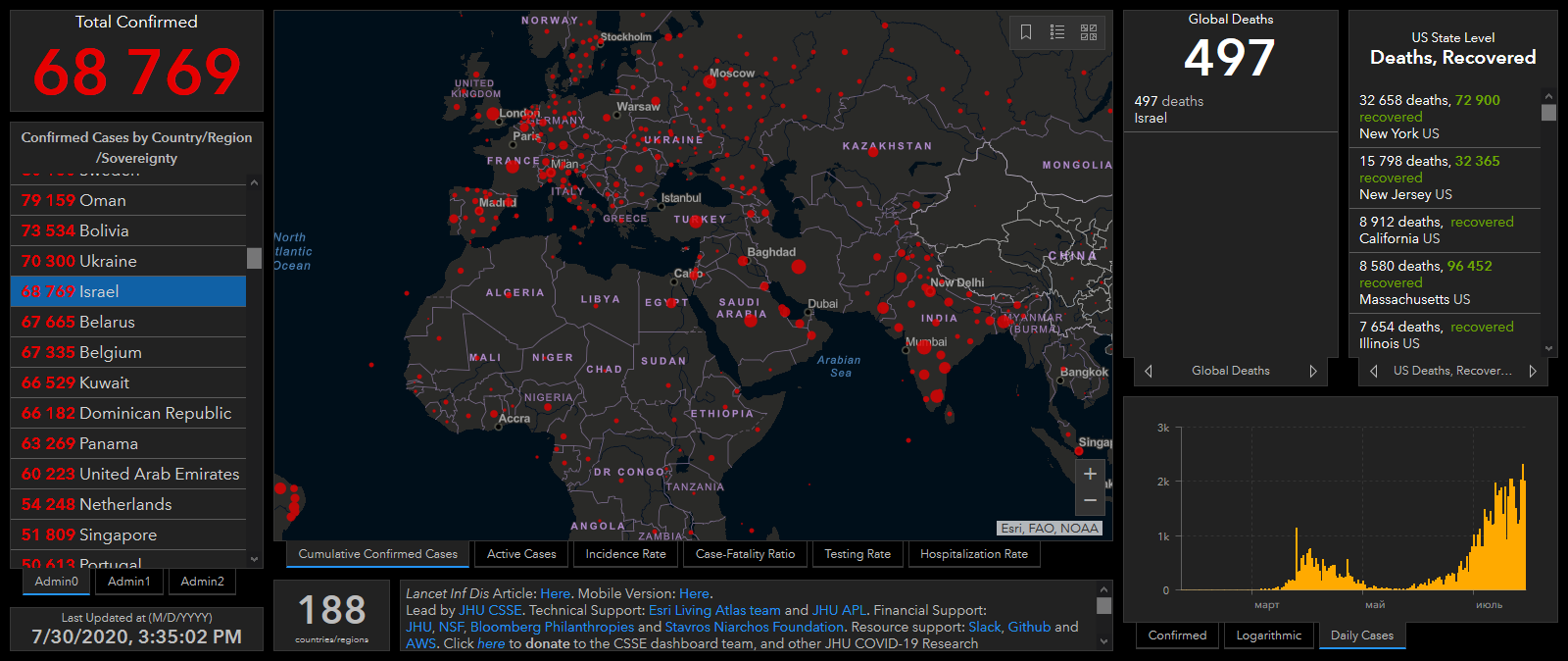
Task: Select Hospitalization Rate map tab
Action: pos(974,554)
